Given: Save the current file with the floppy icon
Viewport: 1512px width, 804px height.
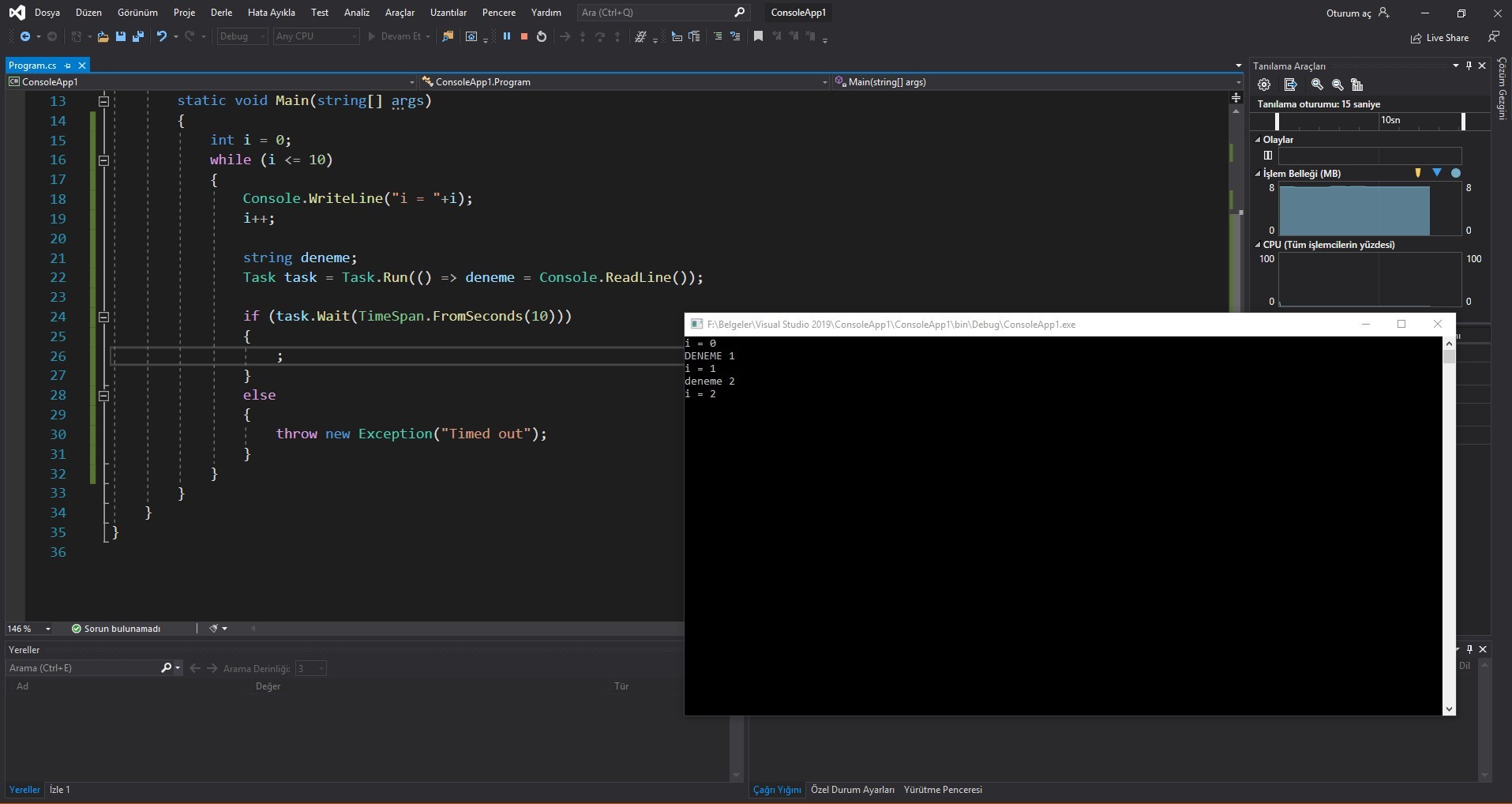Looking at the screenshot, I should coord(121,36).
